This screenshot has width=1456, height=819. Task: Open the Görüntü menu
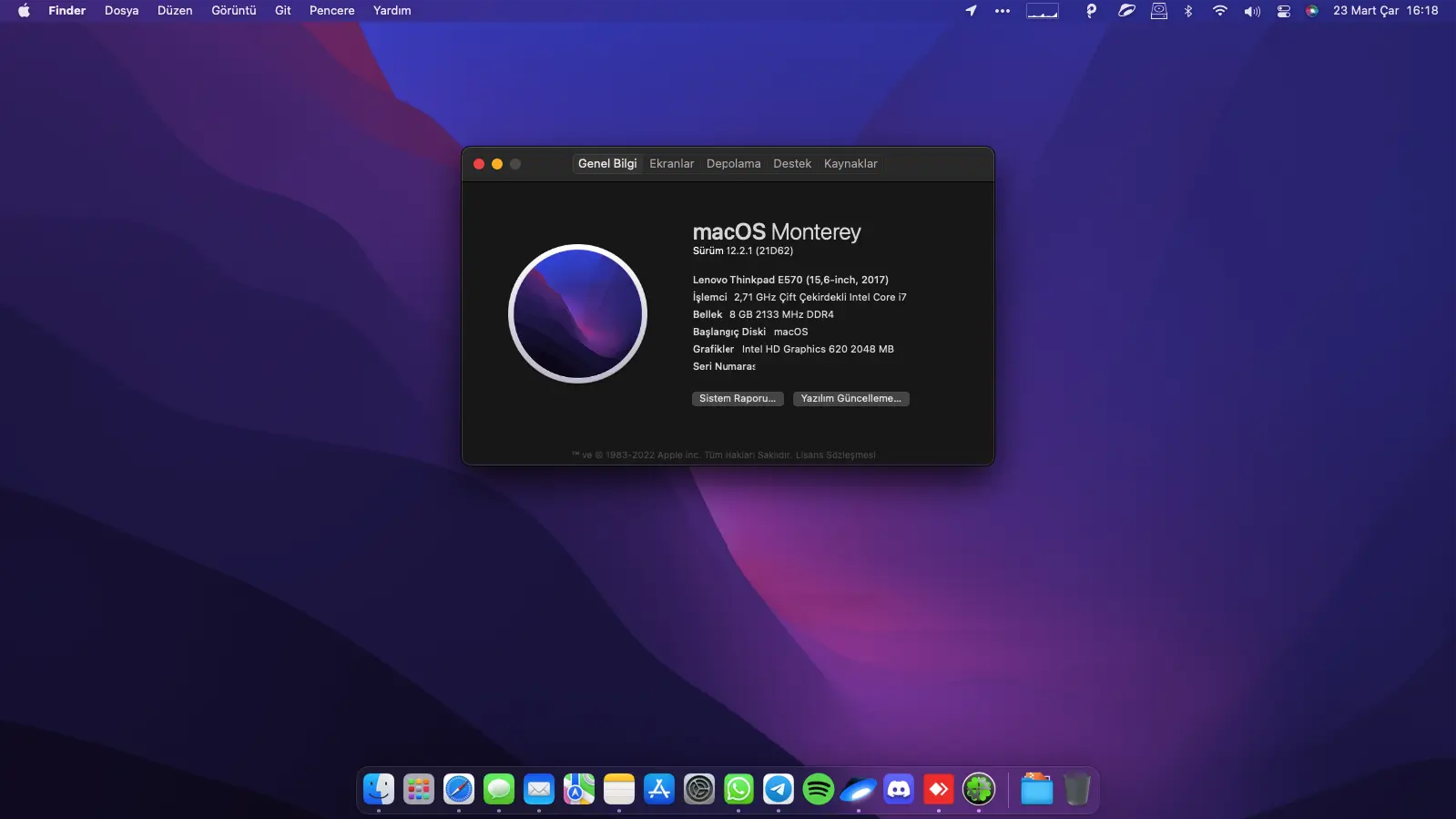click(x=234, y=11)
